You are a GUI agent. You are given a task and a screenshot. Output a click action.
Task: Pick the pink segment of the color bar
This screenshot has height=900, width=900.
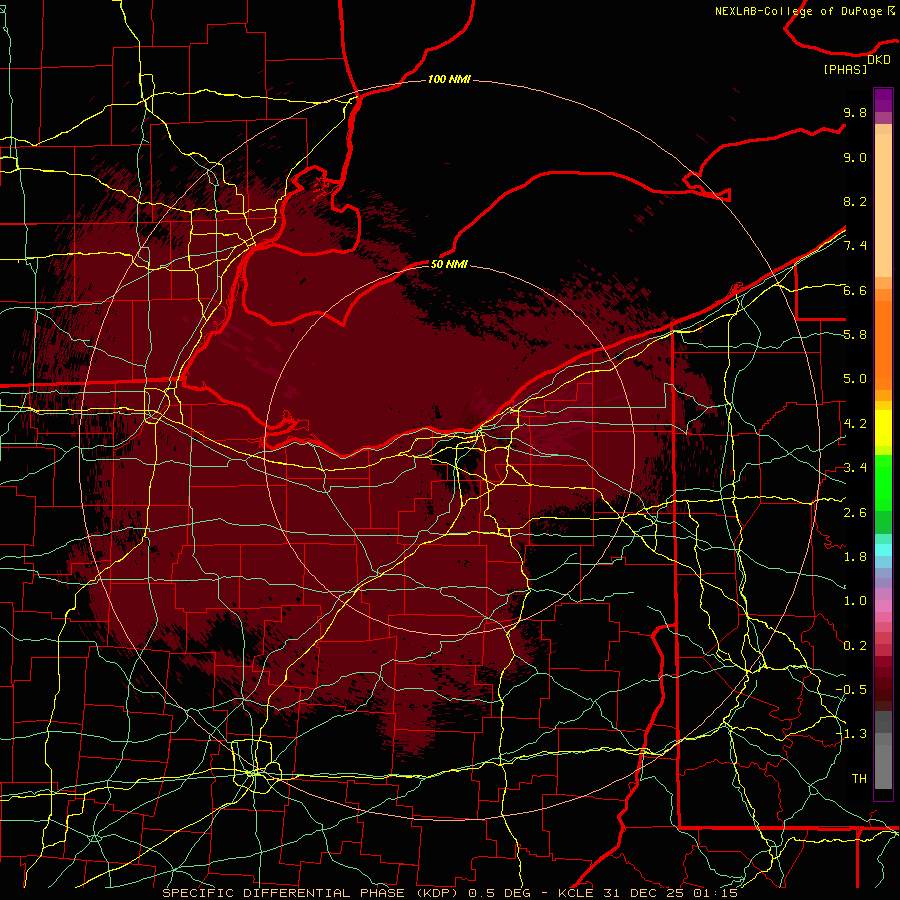click(883, 606)
